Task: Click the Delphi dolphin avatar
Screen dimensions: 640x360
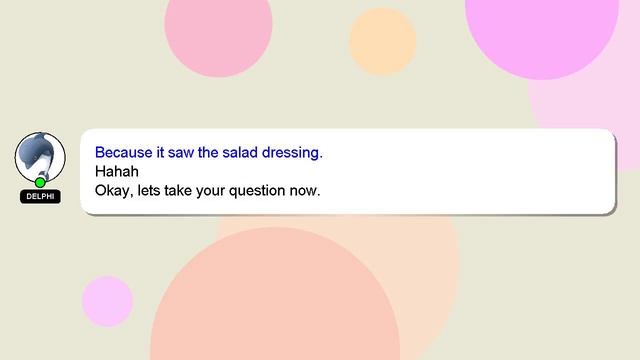Action: (x=40, y=157)
